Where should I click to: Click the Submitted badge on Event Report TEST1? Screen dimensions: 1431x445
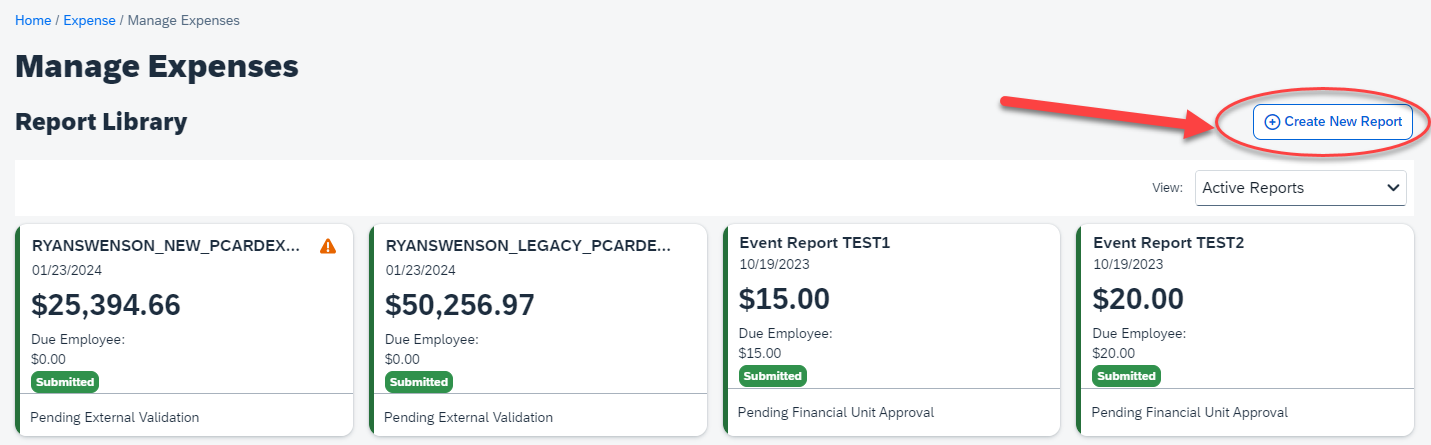tap(773, 376)
